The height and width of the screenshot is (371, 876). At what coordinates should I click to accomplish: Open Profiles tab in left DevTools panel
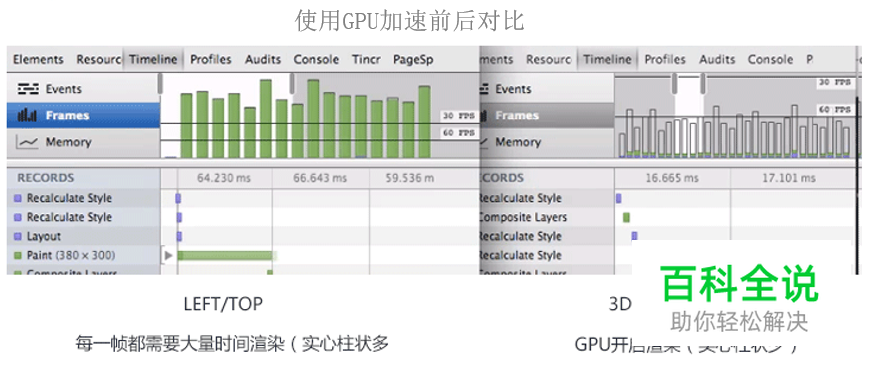pyautogui.click(x=211, y=59)
